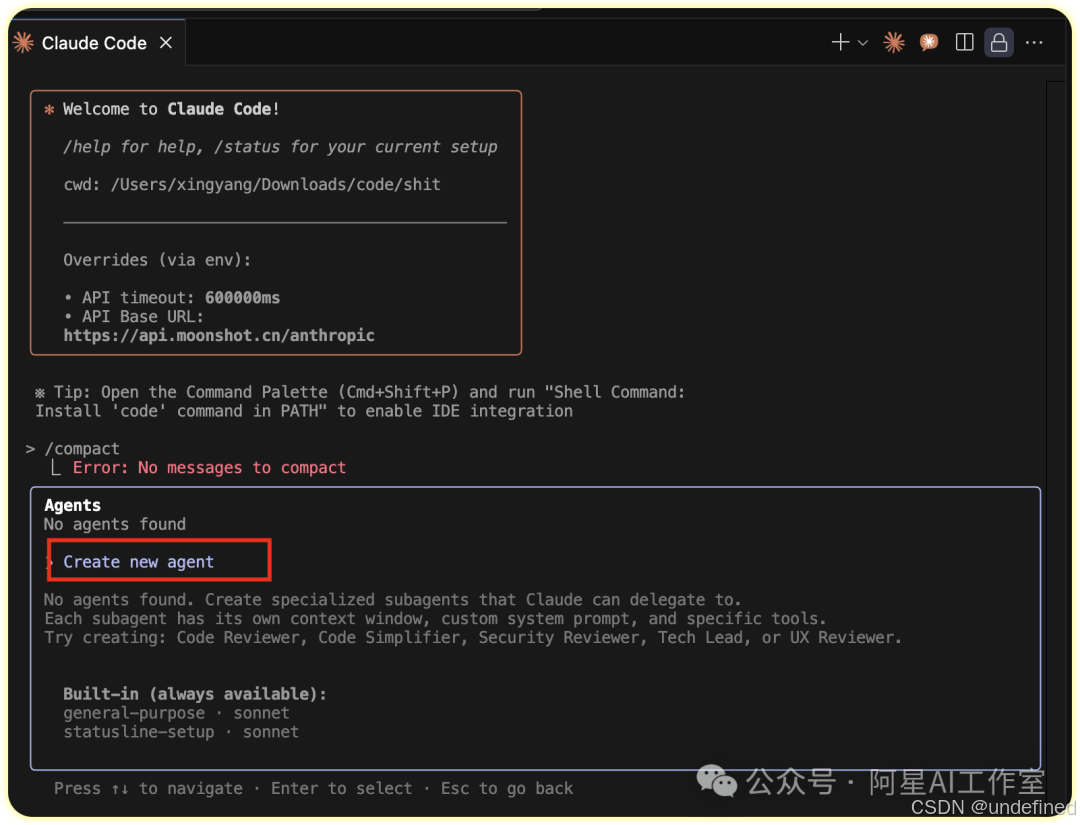Select the Overrides (via env) heading
Viewport: 1080px width, 825px height.
[157, 260]
